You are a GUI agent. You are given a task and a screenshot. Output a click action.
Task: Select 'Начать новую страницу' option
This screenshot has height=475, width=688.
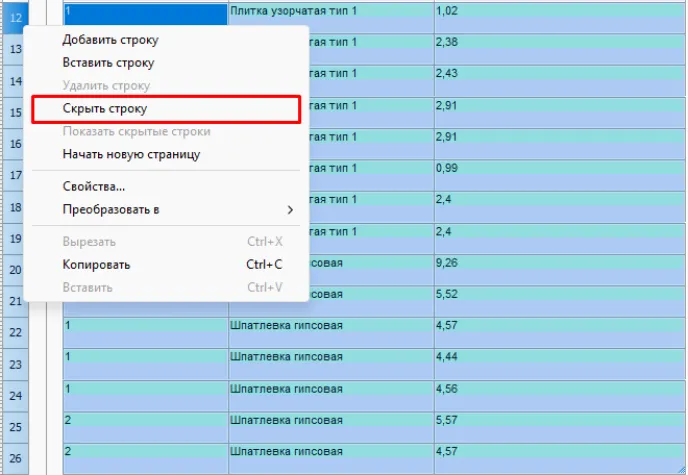pyautogui.click(x=131, y=155)
